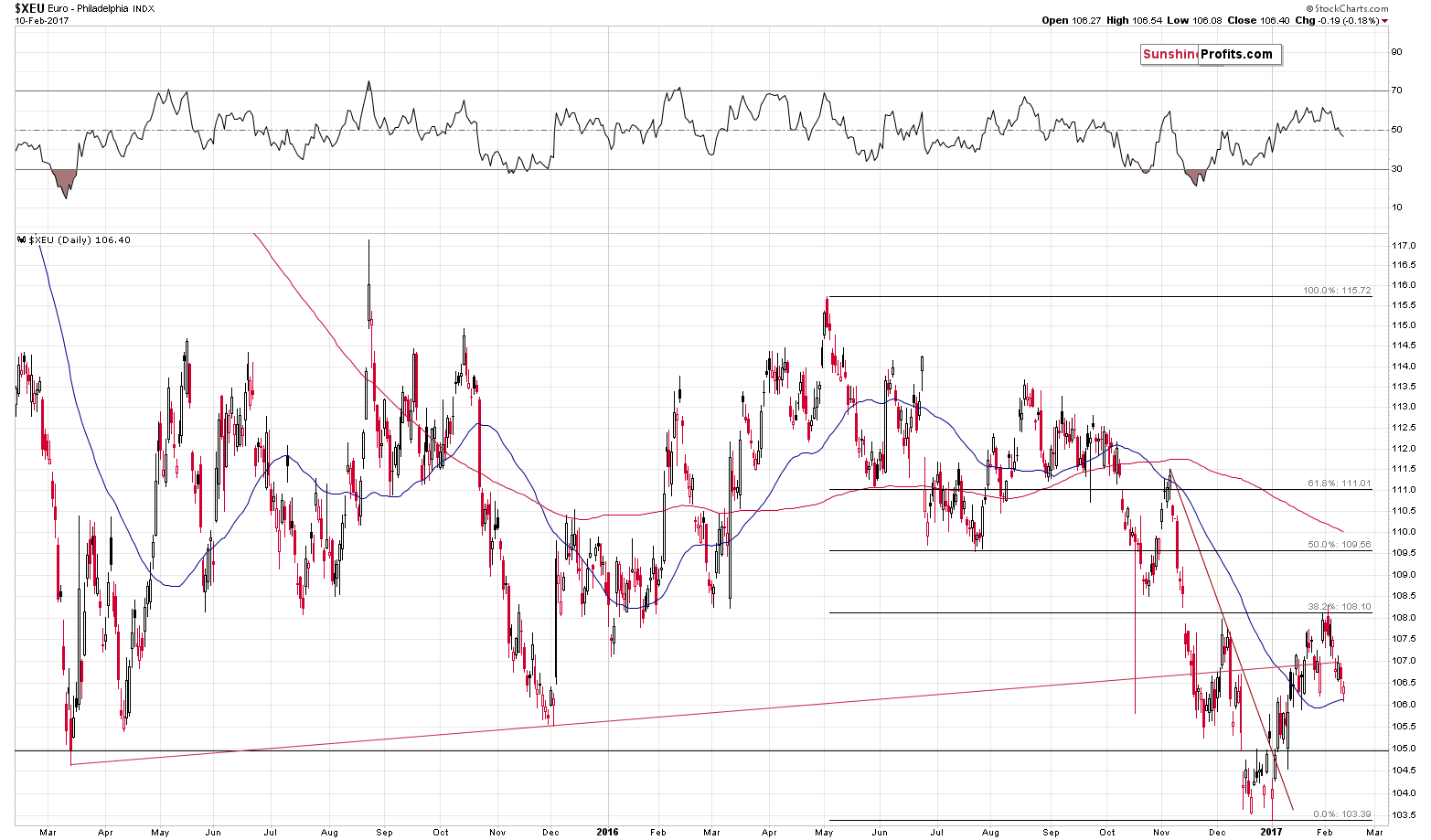Click the '100.0%: 115.72' Fibonacci label
The image size is (1431, 840).
[x=1337, y=291]
